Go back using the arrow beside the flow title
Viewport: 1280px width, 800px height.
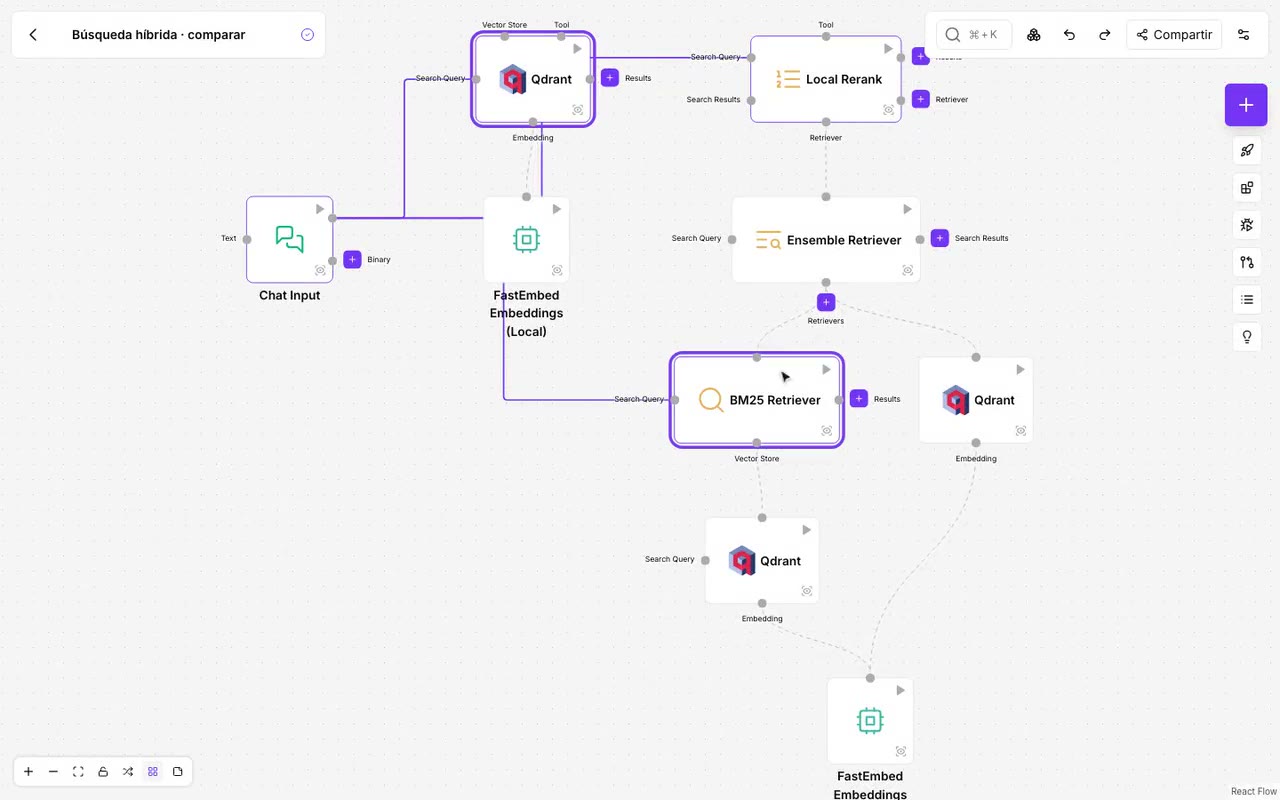pos(33,35)
